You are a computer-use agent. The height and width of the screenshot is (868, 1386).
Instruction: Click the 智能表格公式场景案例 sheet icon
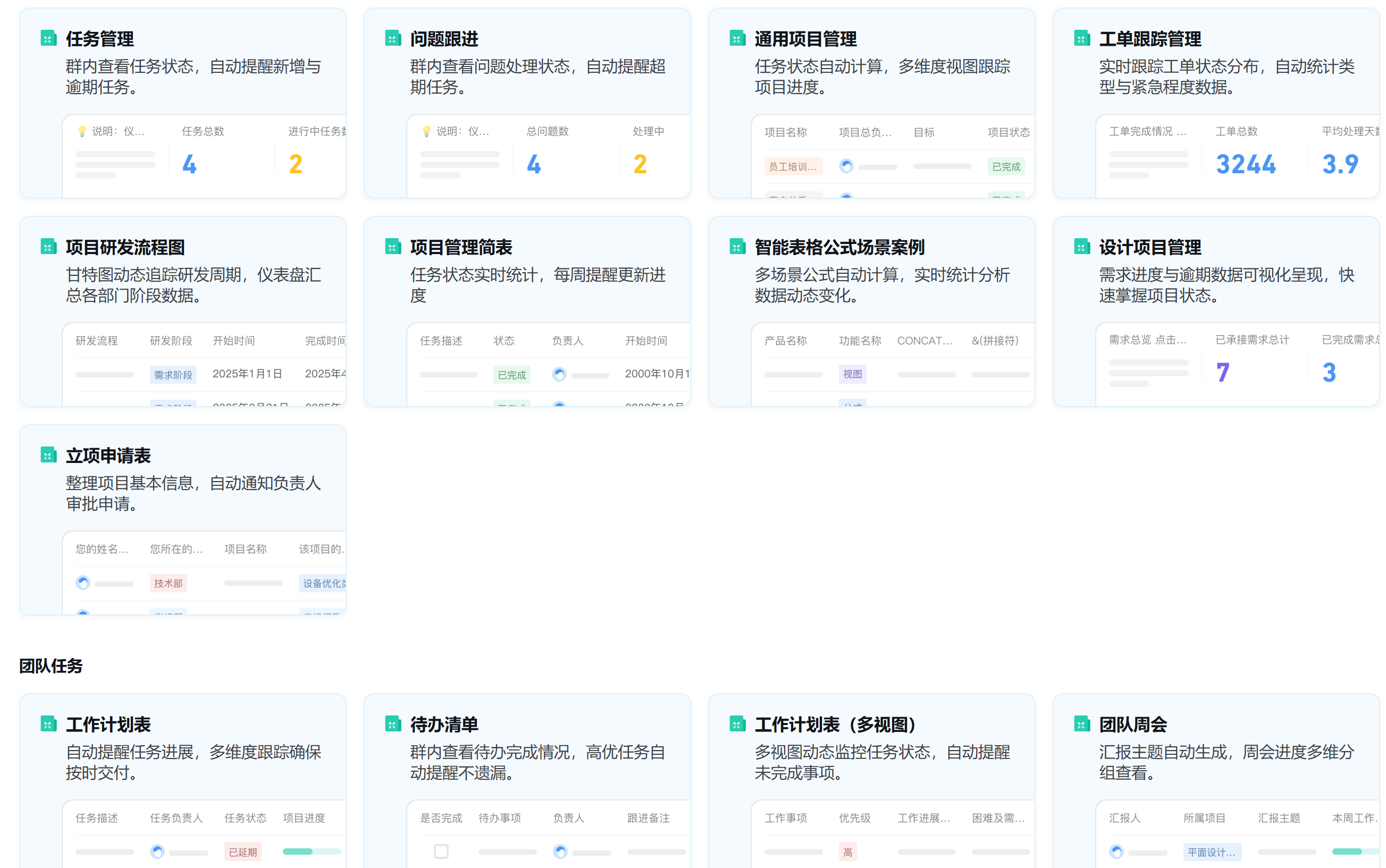pyautogui.click(x=737, y=247)
